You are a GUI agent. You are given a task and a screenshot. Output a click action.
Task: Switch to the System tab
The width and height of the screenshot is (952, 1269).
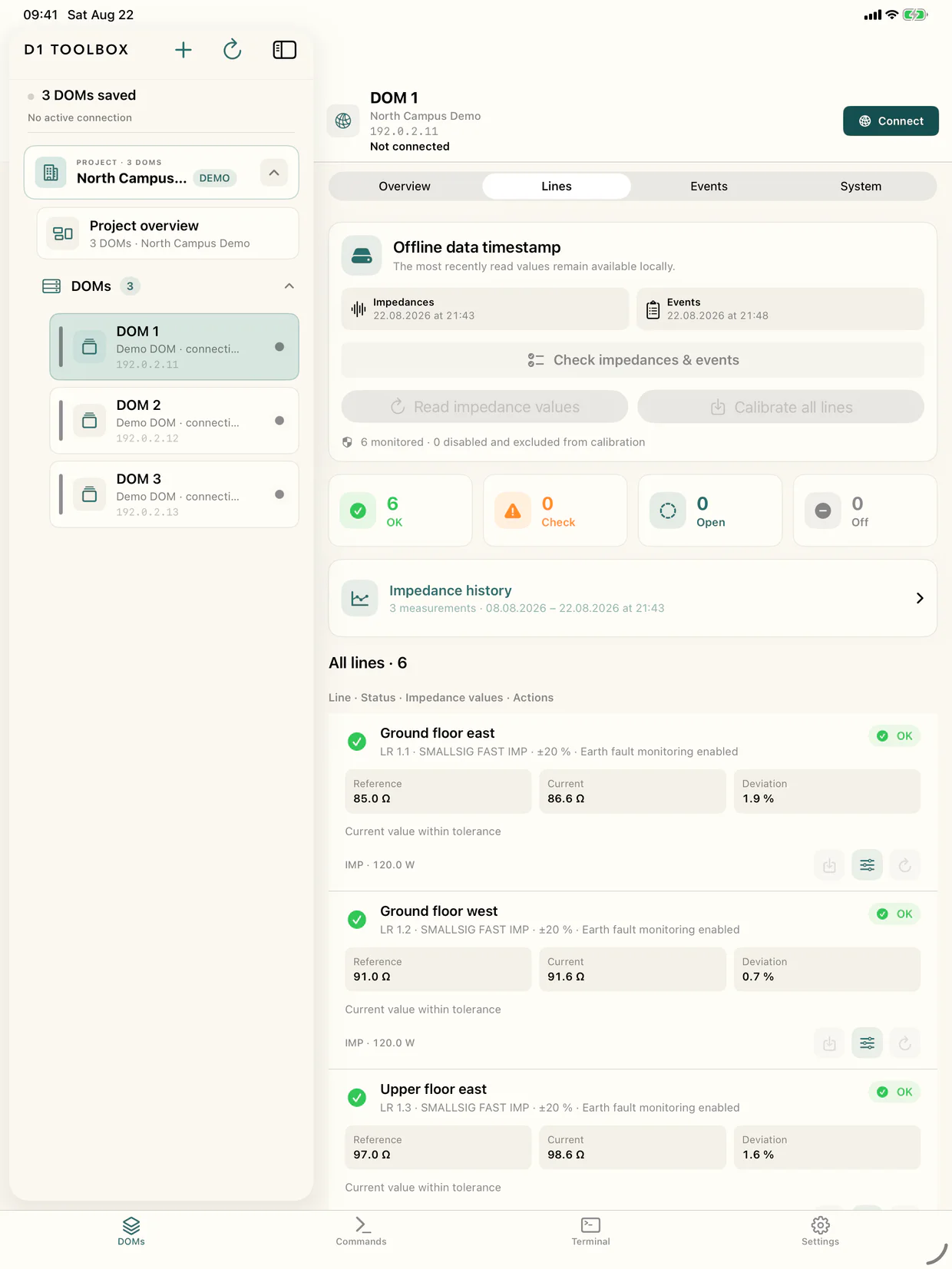861,187
